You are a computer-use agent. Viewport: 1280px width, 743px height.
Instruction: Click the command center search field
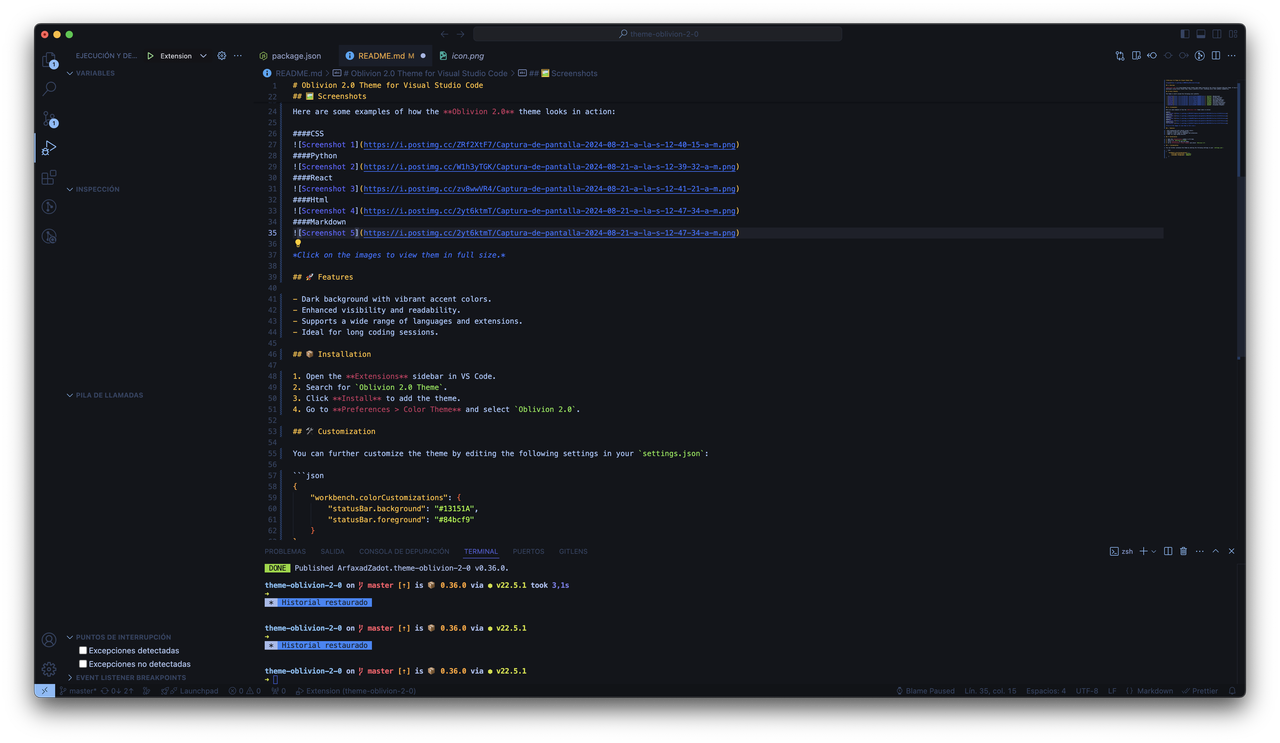(x=658, y=34)
